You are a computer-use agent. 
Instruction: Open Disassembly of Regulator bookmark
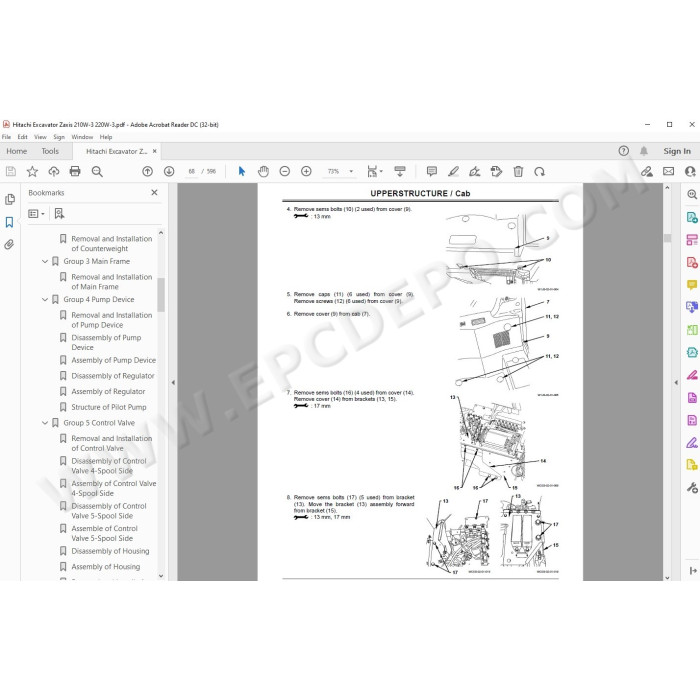[113, 376]
